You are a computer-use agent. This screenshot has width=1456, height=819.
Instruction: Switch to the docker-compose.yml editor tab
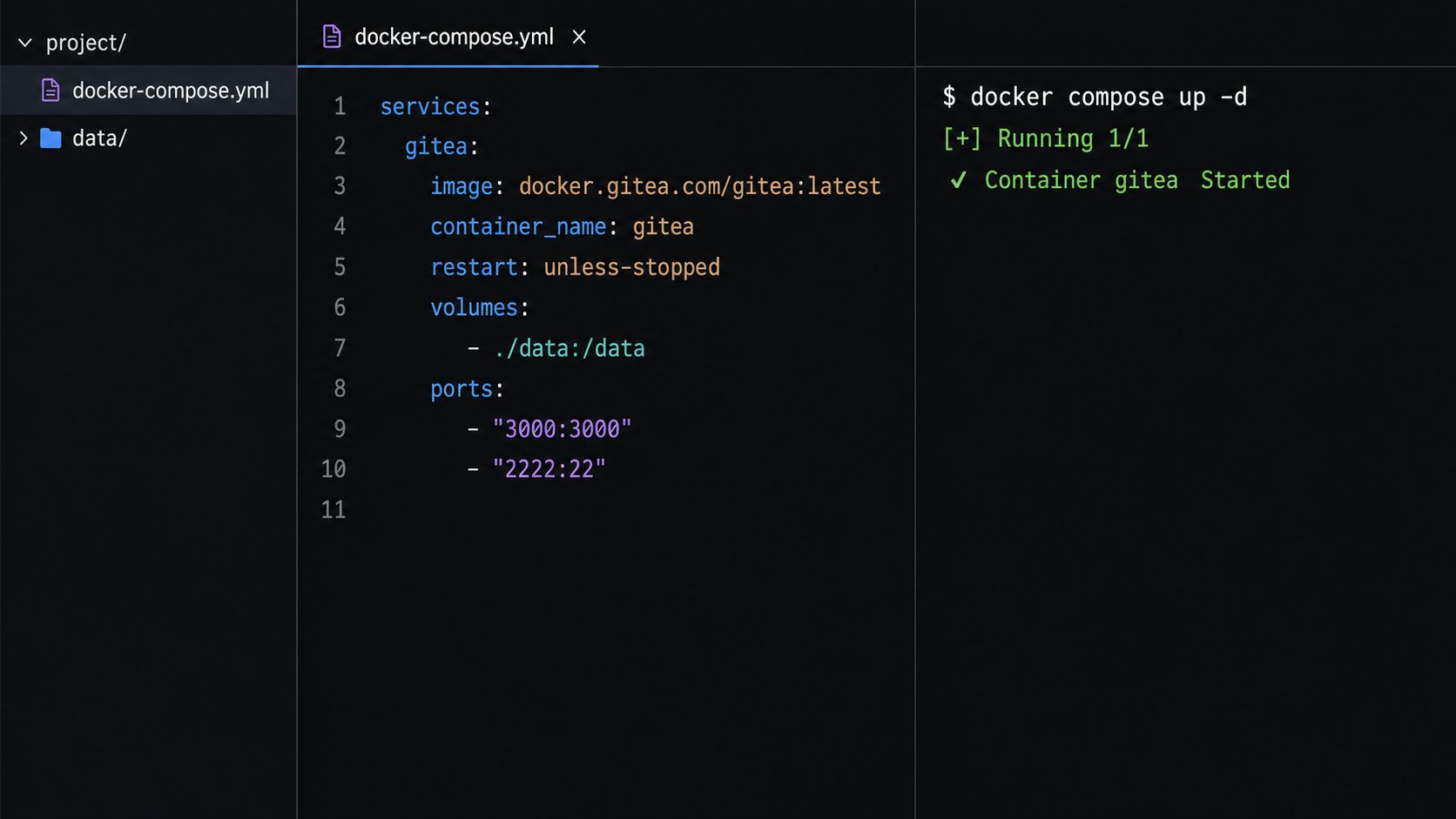(448, 37)
